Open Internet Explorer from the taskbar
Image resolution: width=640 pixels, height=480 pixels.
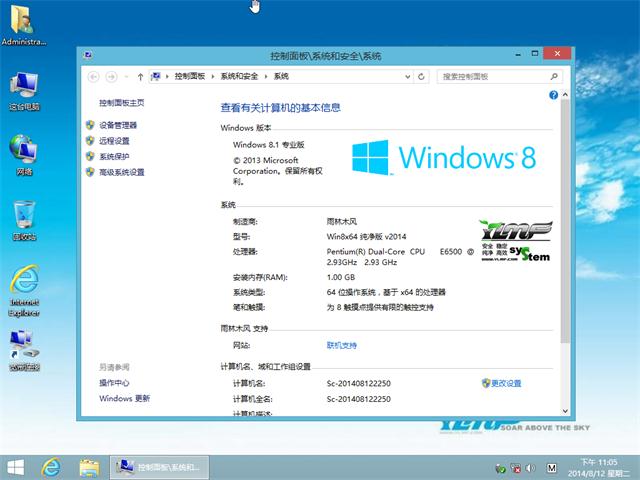tap(50, 466)
